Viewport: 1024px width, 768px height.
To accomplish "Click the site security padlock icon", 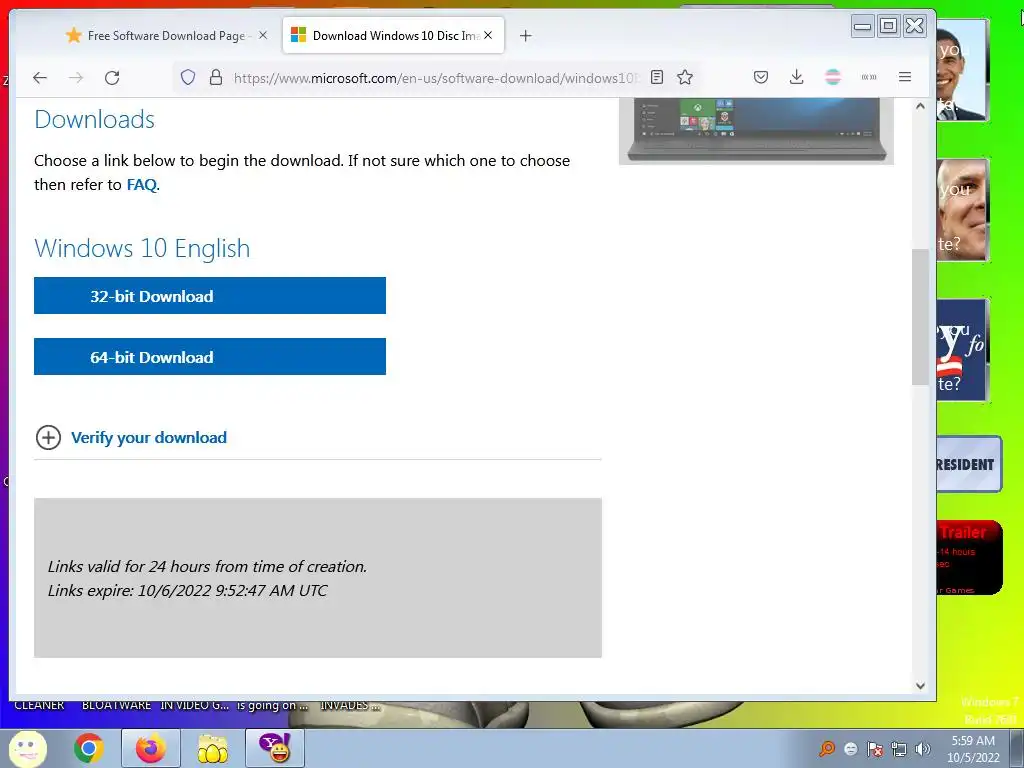I will click(x=216, y=78).
